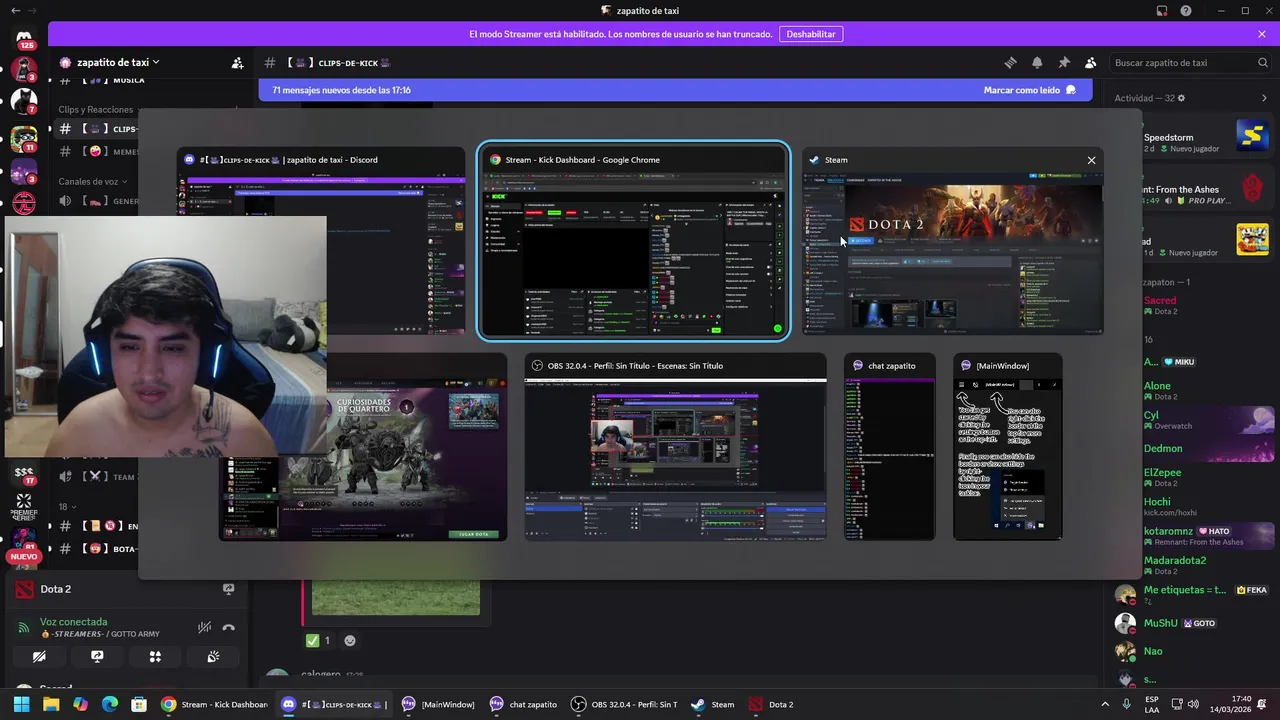Screen dimensions: 1280x720
Task: Join the General voice channel
Action: coord(98,200)
